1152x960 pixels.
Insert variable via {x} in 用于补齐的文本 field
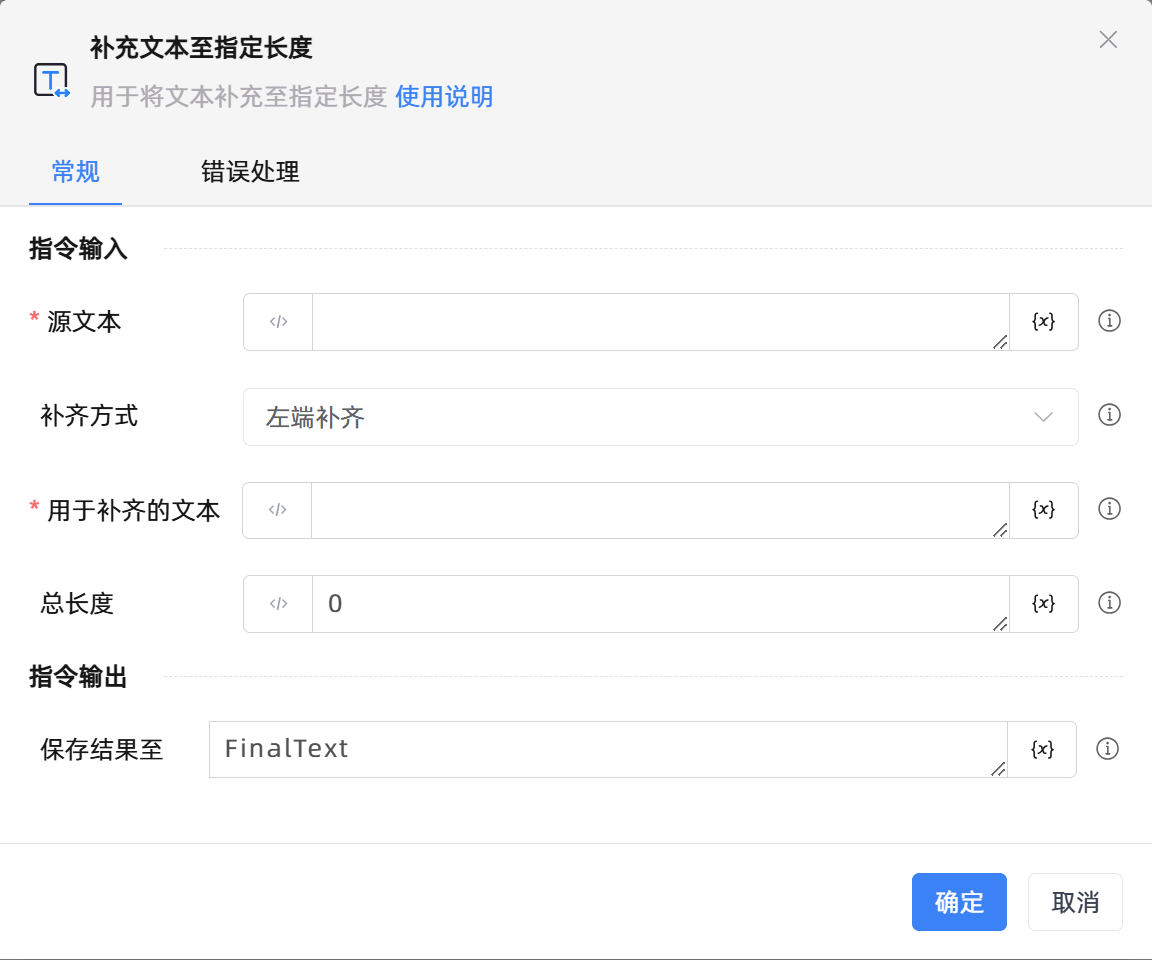(x=1043, y=510)
